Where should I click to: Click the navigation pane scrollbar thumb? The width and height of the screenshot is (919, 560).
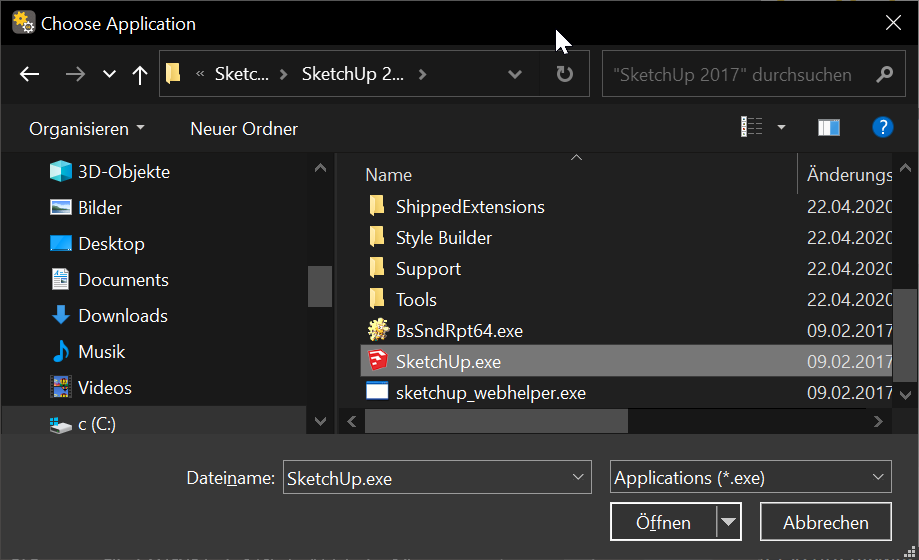tap(320, 286)
